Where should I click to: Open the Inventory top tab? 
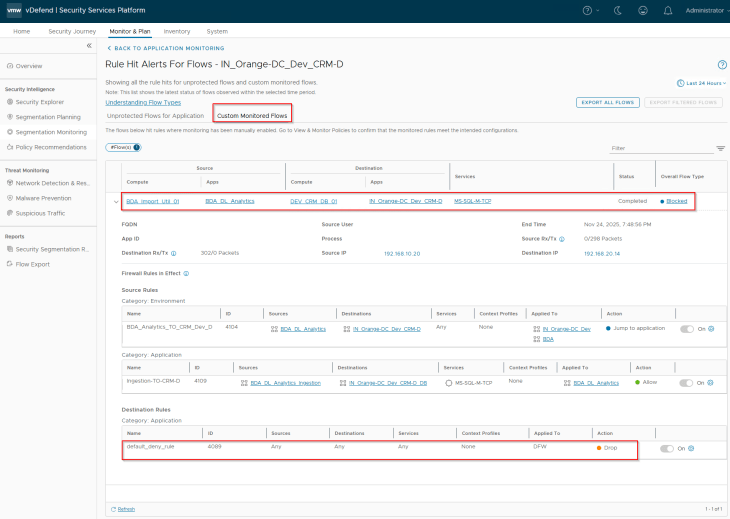(176, 32)
